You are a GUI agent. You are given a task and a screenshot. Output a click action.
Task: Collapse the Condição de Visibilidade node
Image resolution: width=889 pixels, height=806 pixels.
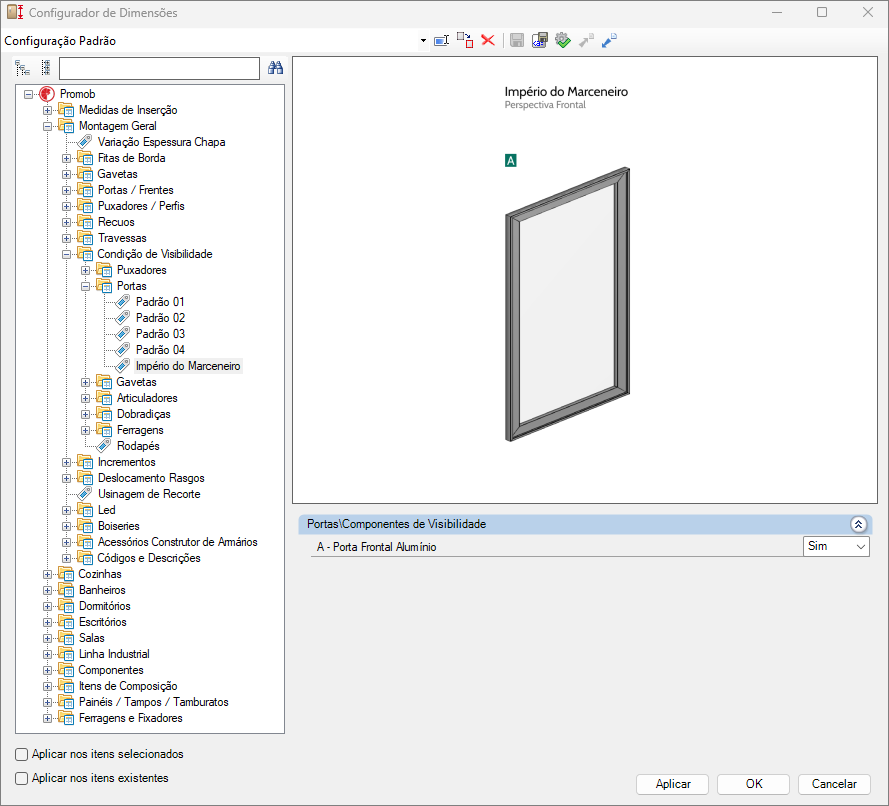coord(66,254)
